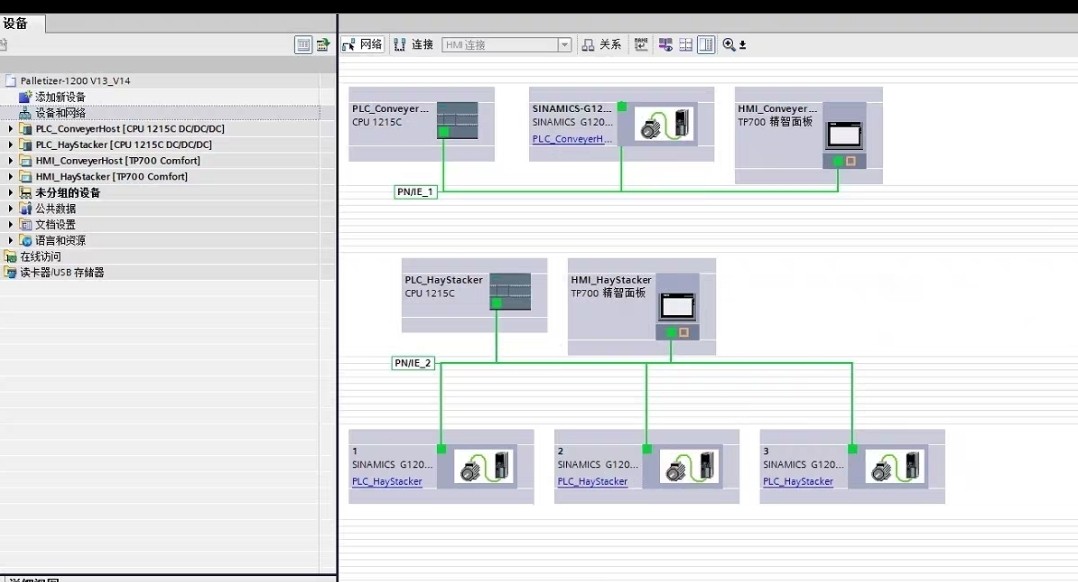Click the orange port on HMI_Conveyer

point(850,161)
